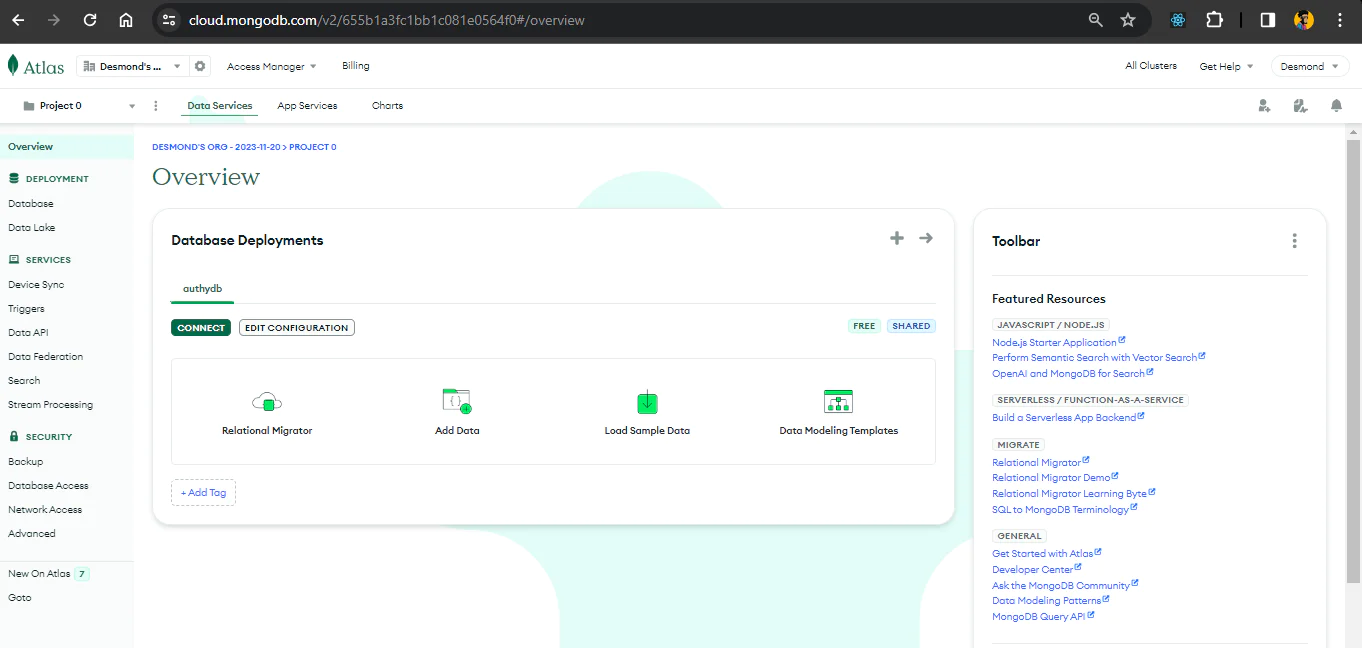This screenshot has height=648, width=1362.
Task: Click the browser address bar URL
Action: click(x=387, y=20)
